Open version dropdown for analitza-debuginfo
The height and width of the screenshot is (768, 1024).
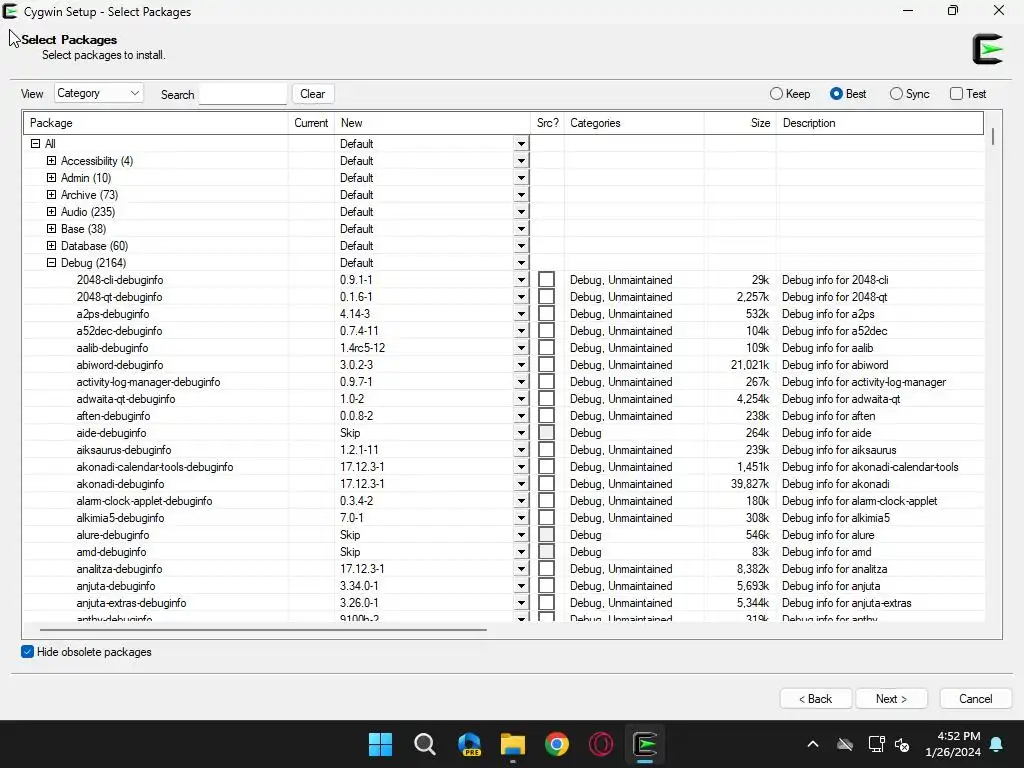[521, 568]
